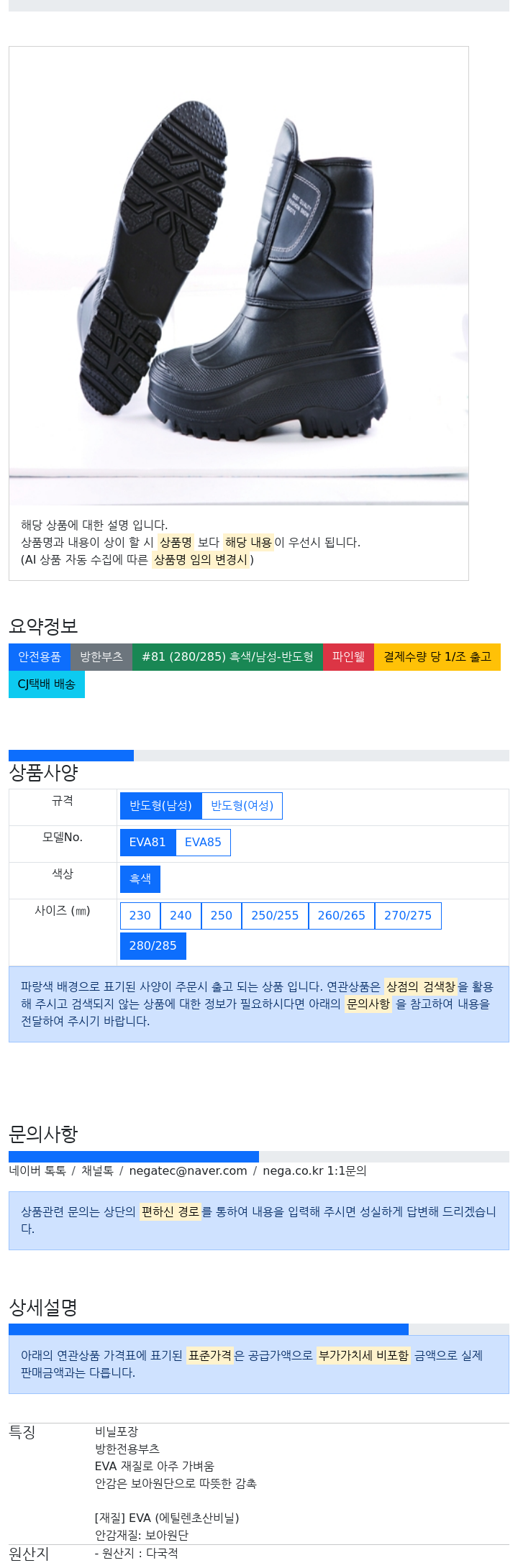The height and width of the screenshot is (1568, 518).
Task: Click the 안전용품 category tag
Action: click(x=40, y=657)
